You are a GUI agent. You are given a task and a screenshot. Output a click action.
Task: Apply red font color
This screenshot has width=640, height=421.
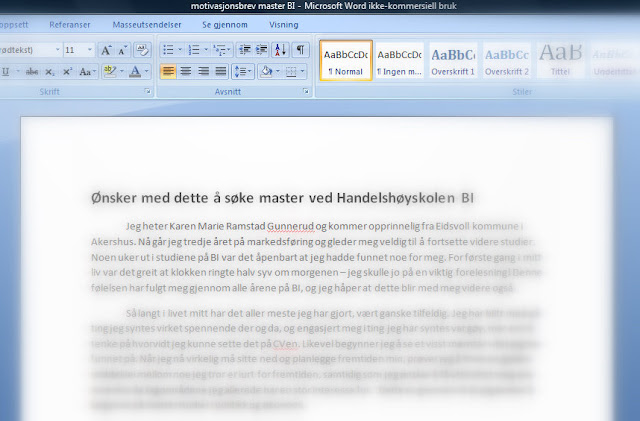(x=135, y=72)
